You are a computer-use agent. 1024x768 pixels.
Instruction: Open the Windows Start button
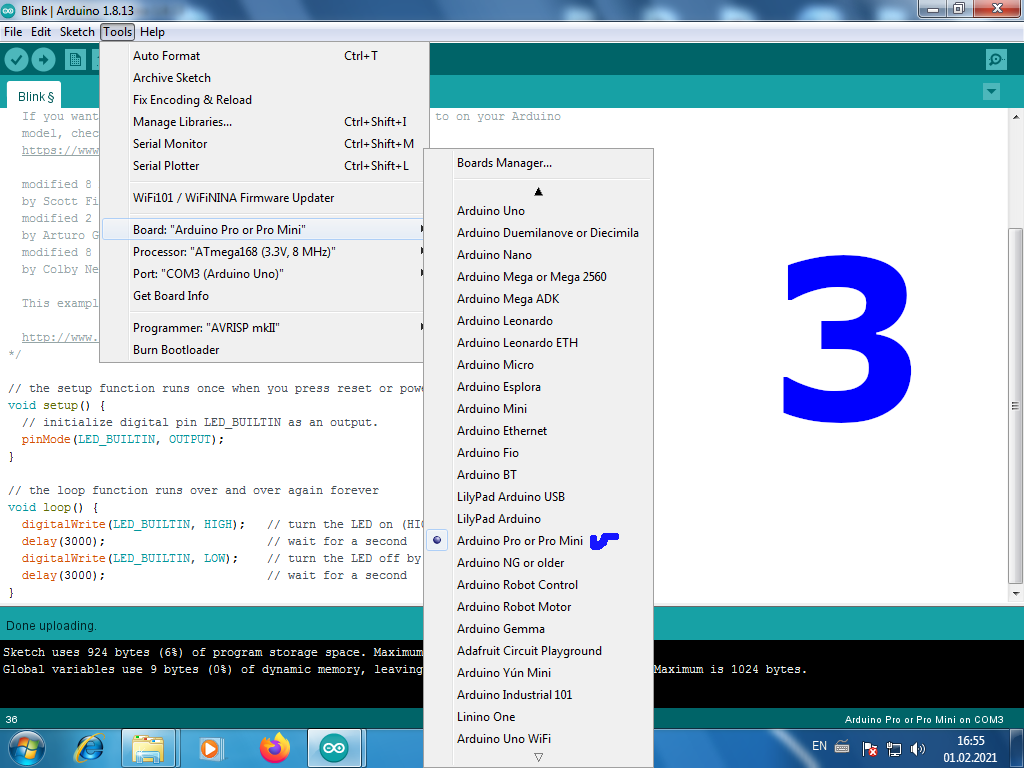26,748
